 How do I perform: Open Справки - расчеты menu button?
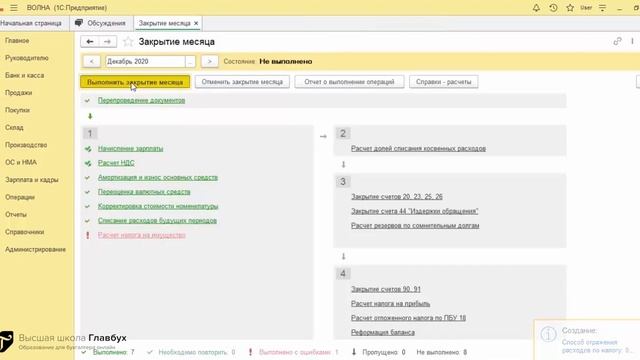[444, 82]
